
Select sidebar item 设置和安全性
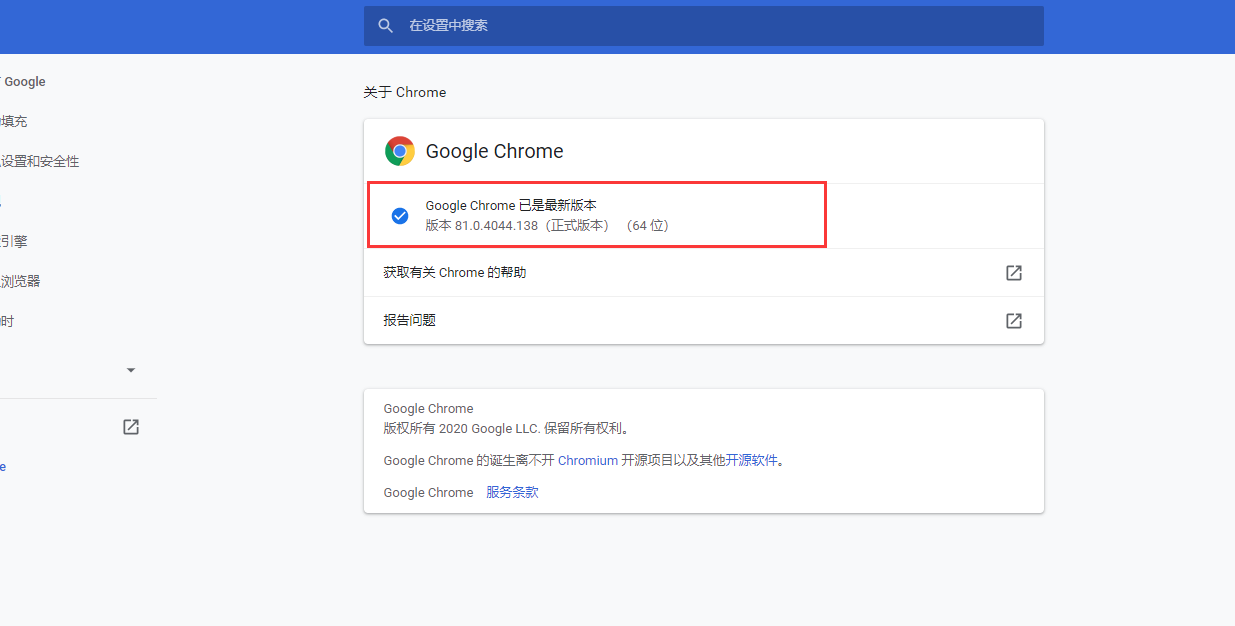[x=40, y=162]
